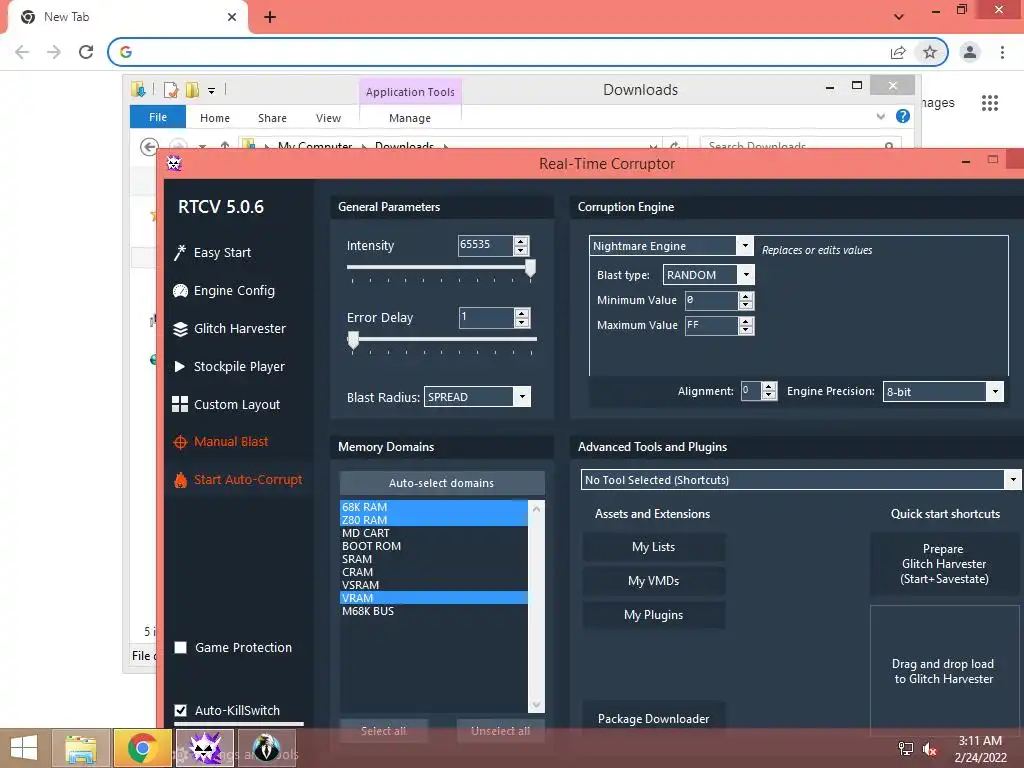Select SRAM memory domain

point(434,559)
